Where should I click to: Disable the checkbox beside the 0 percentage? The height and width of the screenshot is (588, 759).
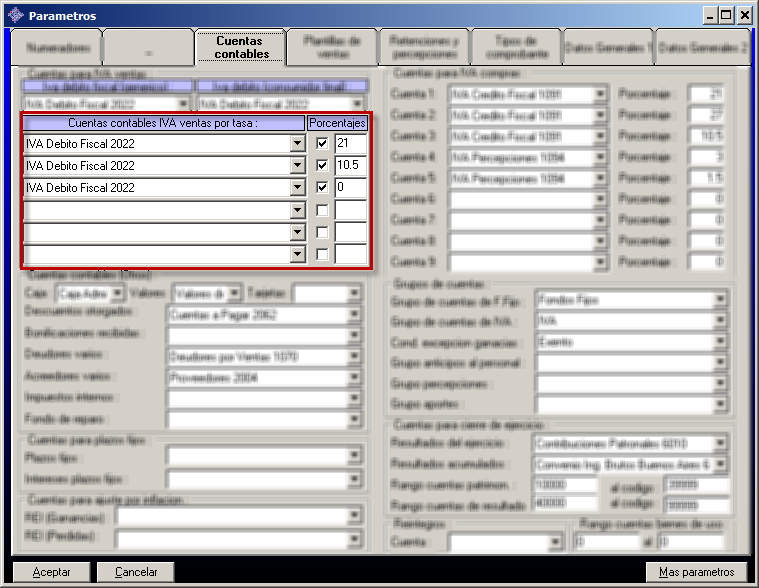(x=321, y=188)
